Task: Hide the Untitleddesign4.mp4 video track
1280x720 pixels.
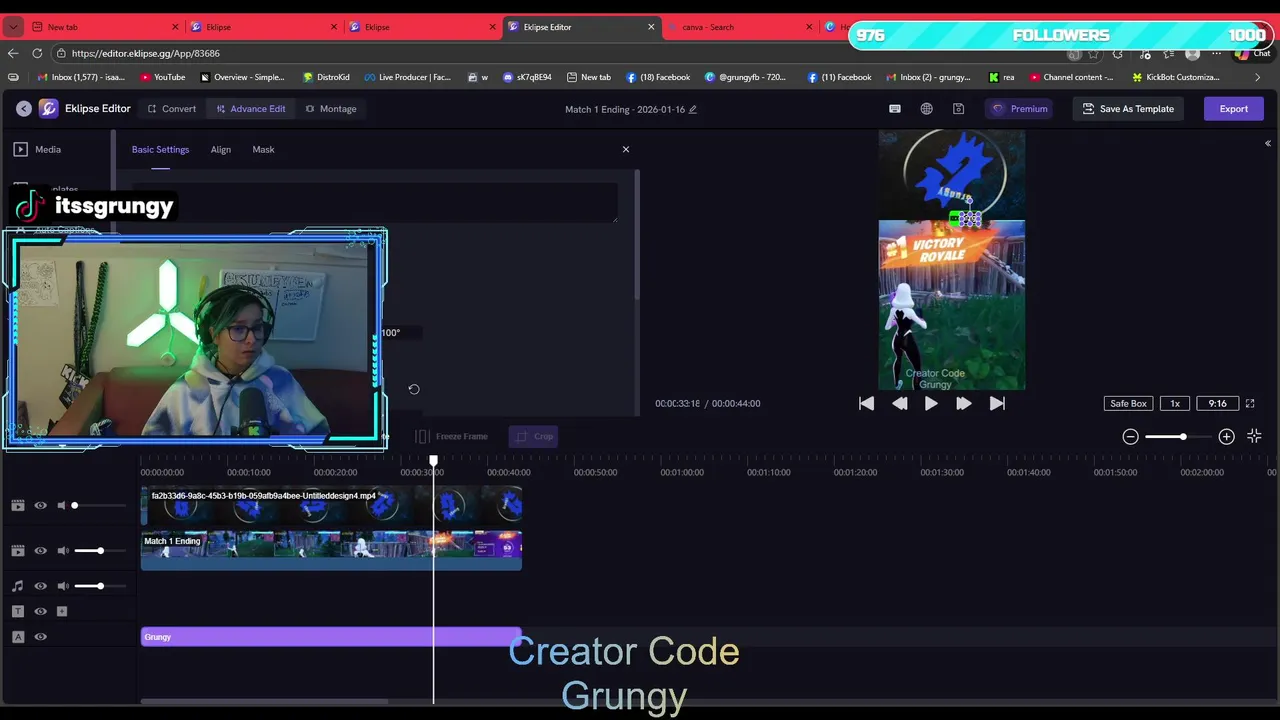Action: 41,505
